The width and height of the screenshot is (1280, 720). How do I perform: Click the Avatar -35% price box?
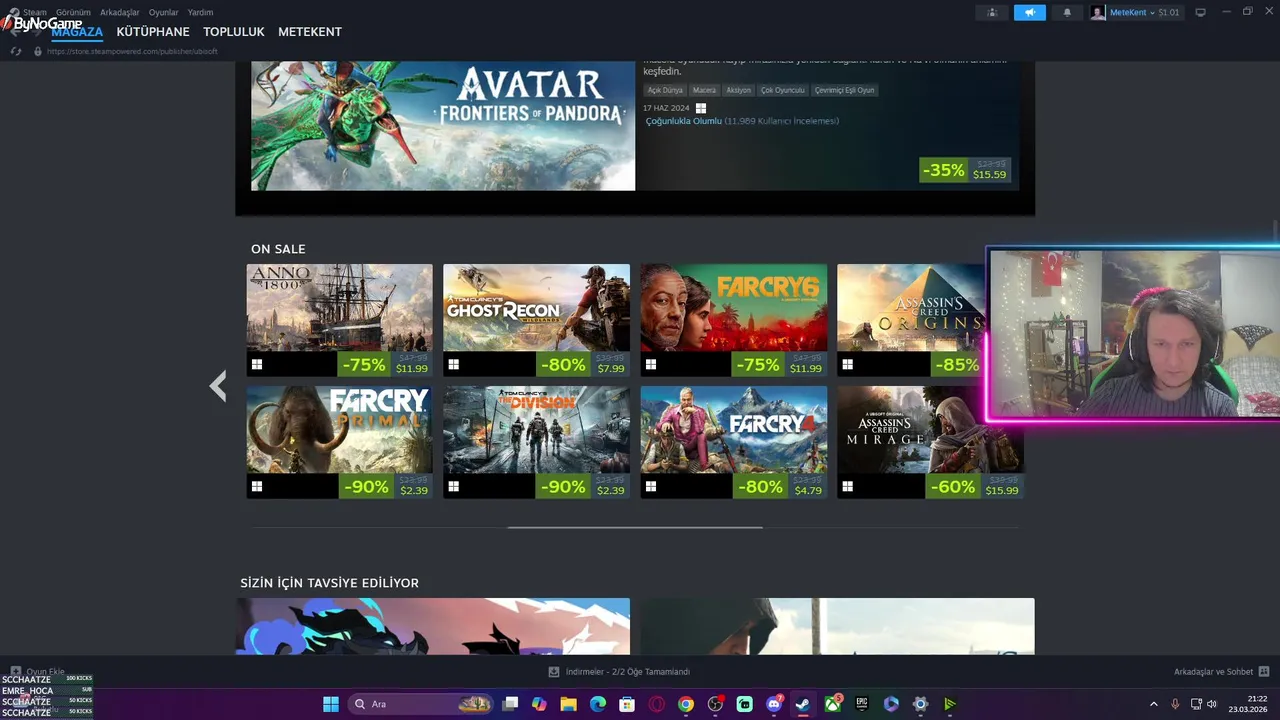965,170
